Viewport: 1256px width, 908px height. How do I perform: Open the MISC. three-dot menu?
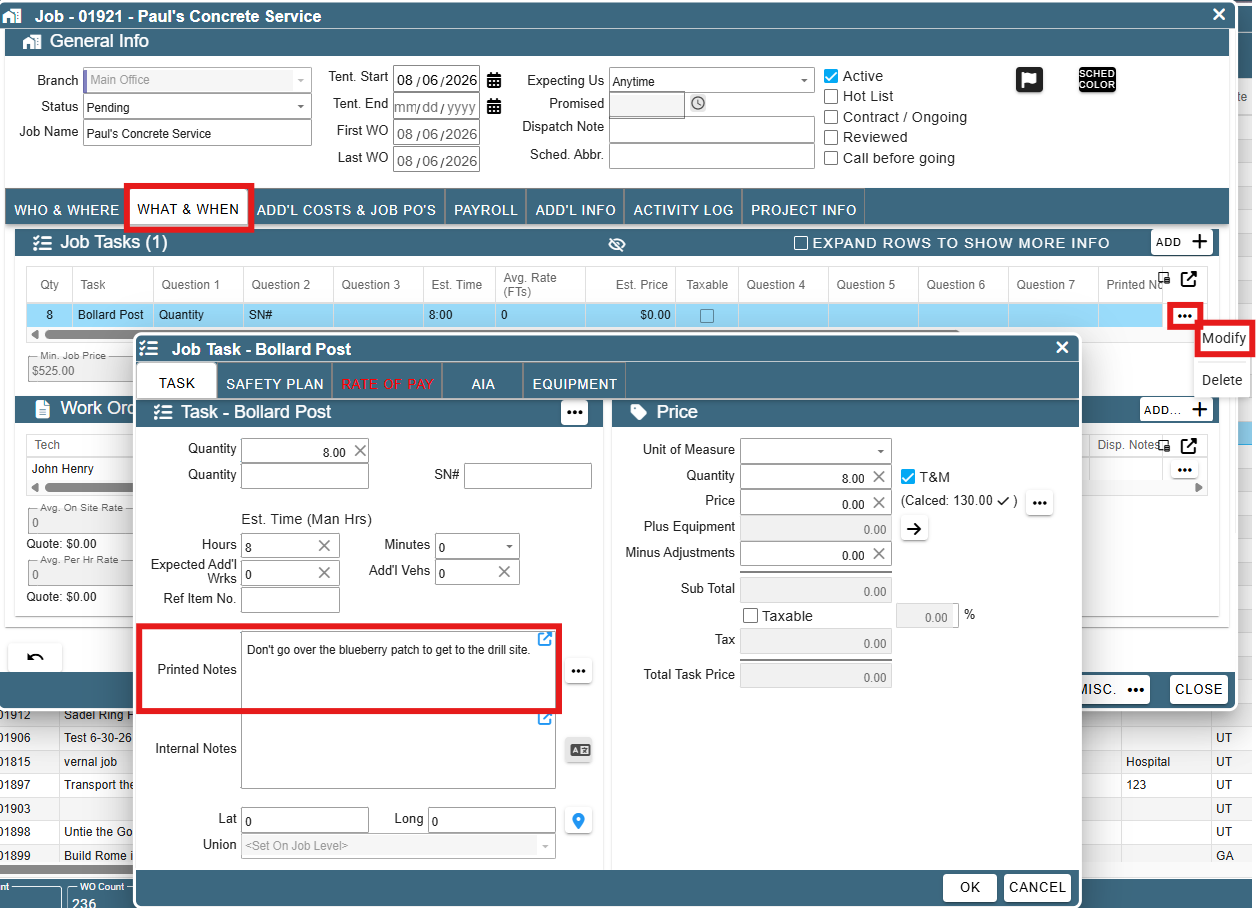tap(1135, 689)
